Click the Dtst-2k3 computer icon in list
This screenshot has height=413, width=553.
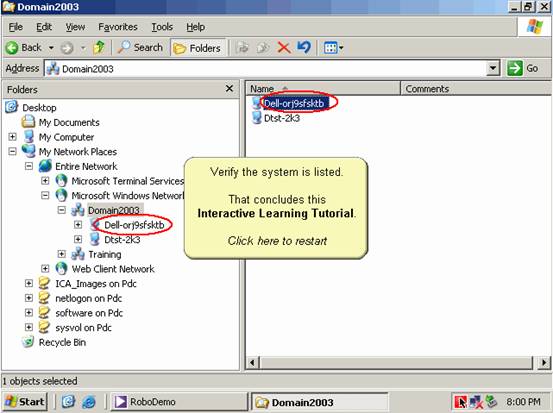(x=256, y=118)
